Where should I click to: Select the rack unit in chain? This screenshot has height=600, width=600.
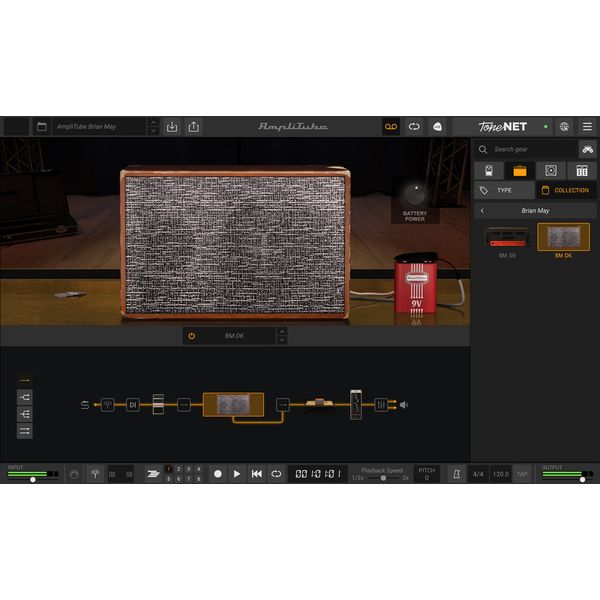tap(356, 405)
